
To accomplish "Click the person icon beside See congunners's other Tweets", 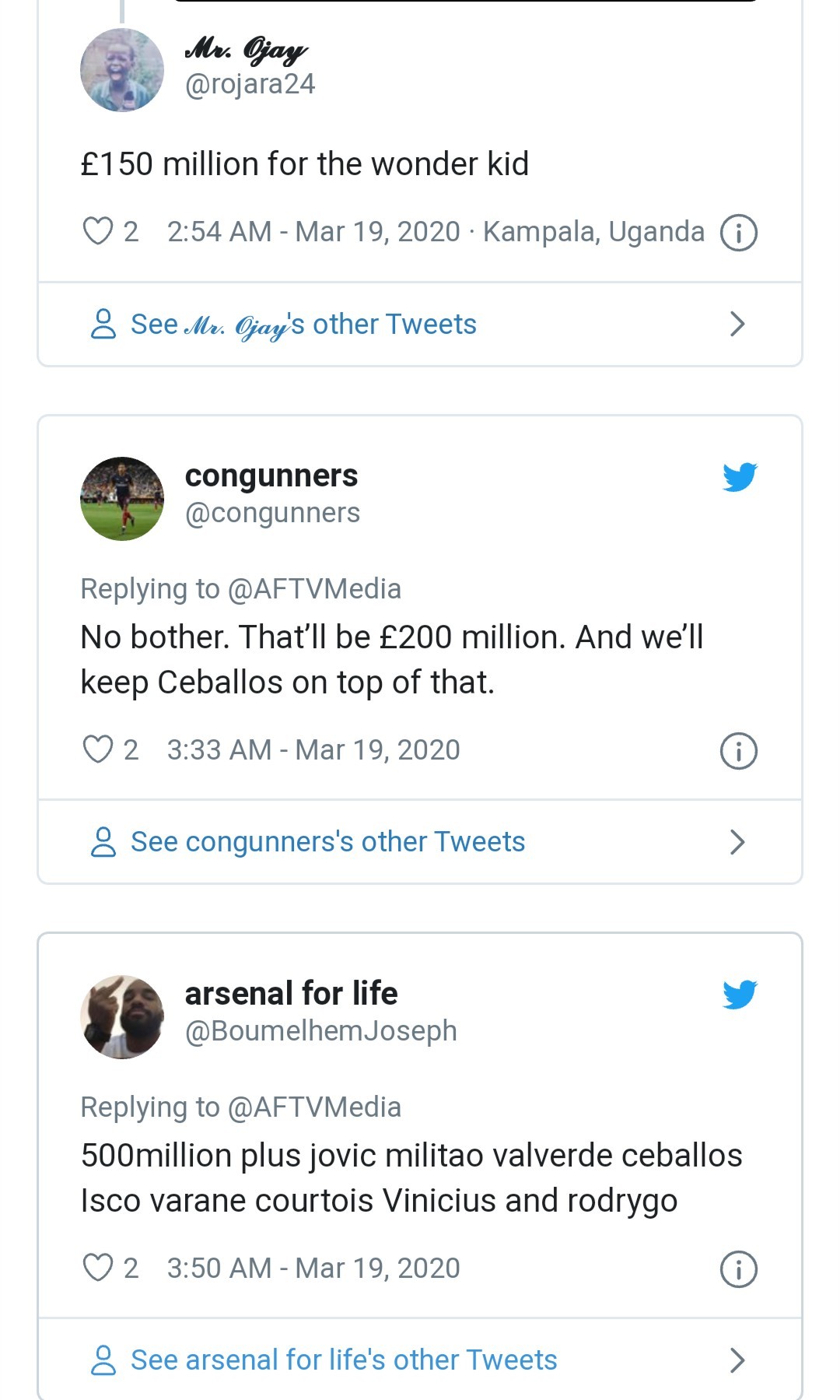I will tap(102, 841).
